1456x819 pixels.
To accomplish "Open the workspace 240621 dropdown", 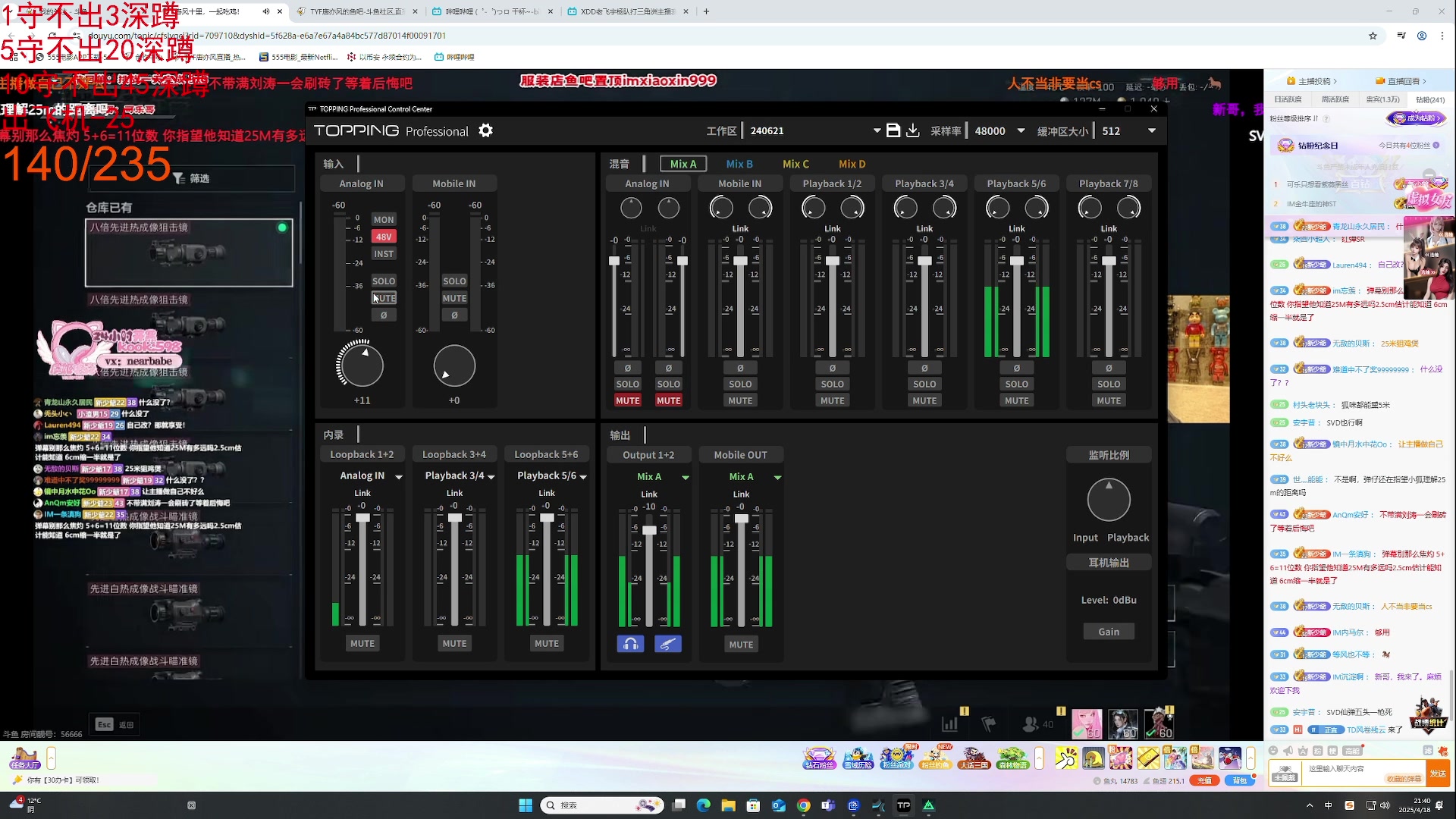I will pos(877,130).
